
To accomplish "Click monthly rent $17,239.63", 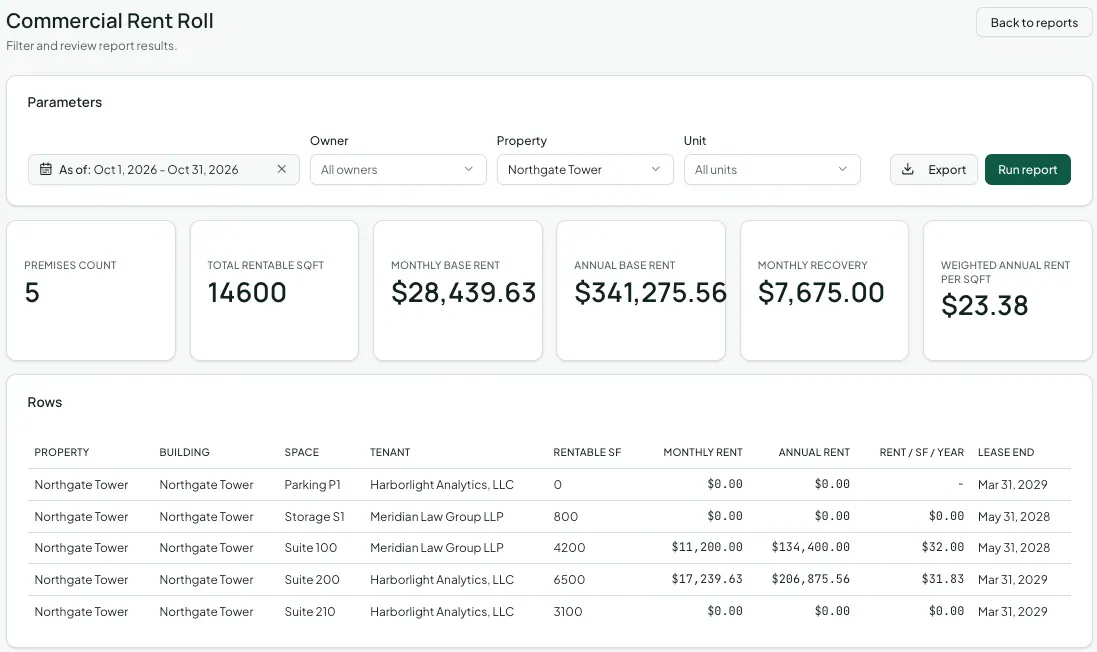I will point(707,579).
